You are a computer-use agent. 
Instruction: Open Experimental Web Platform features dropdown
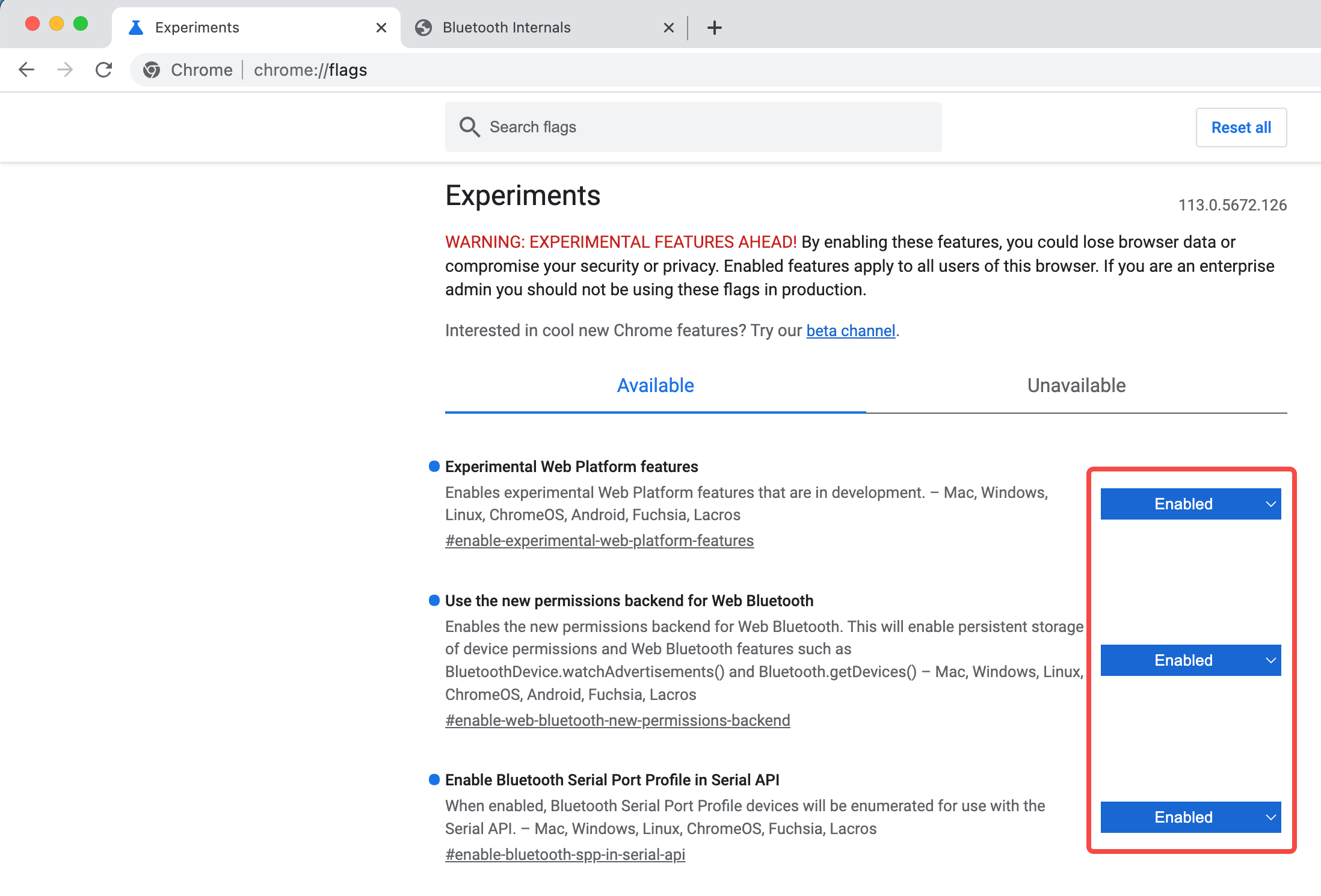1190,504
